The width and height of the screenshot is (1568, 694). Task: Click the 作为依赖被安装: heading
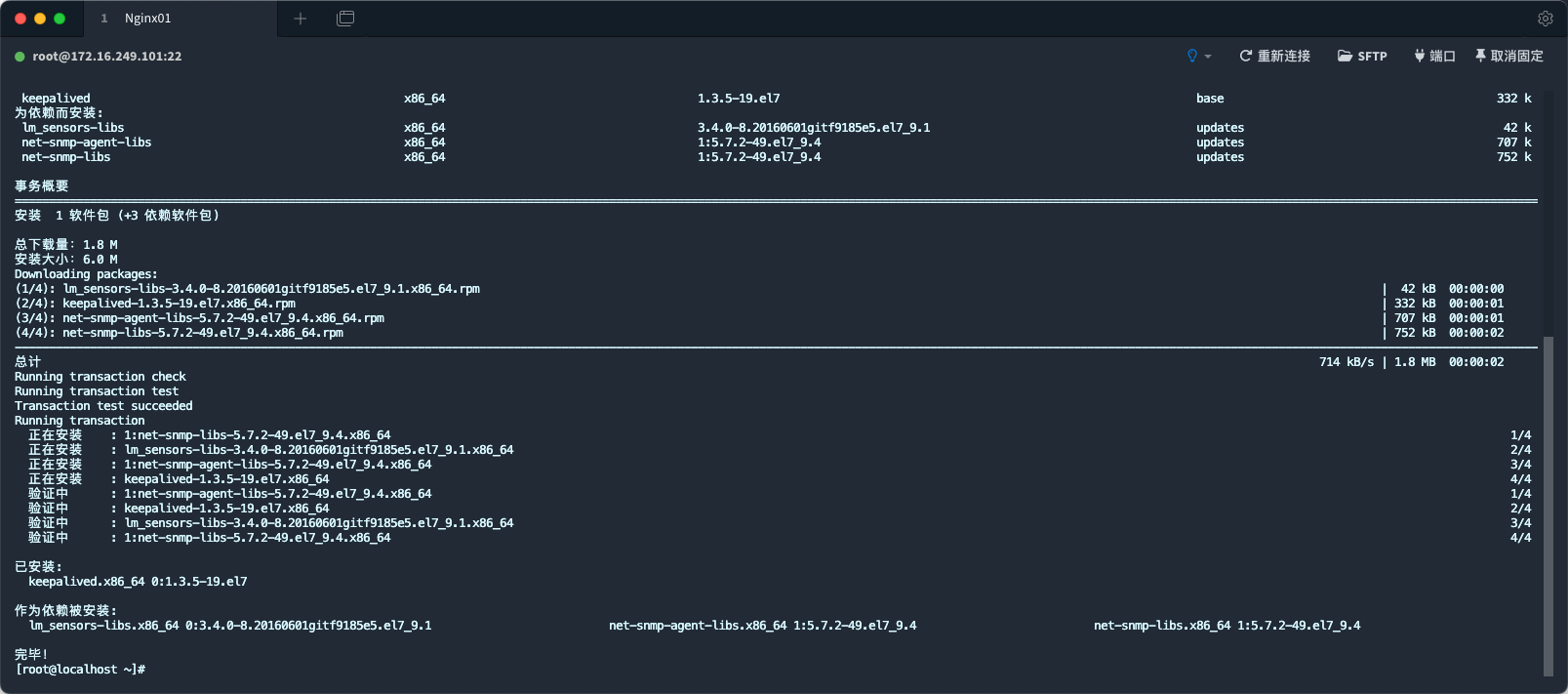[x=65, y=611]
